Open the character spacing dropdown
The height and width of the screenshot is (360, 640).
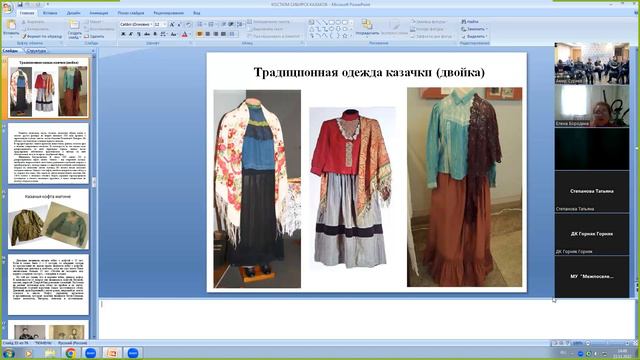[164, 34]
